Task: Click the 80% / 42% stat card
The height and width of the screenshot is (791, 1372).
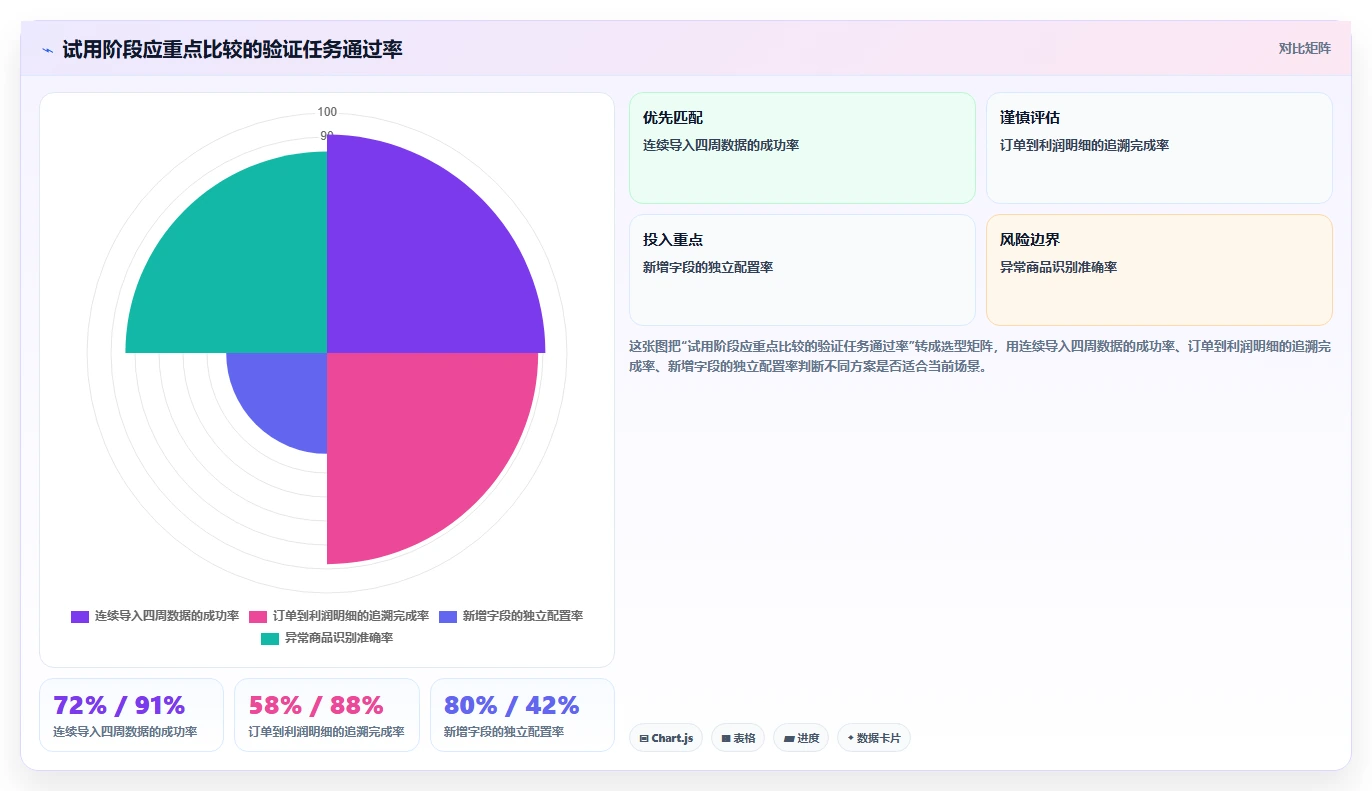Action: [x=522, y=715]
